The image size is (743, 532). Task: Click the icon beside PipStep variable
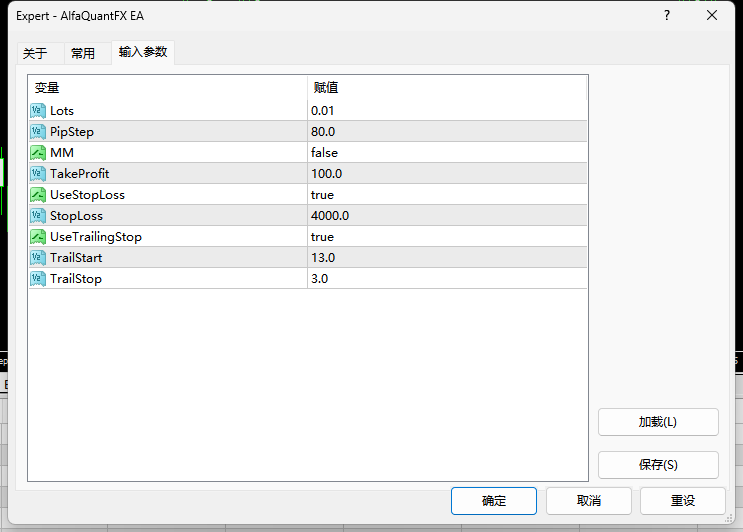(38, 132)
